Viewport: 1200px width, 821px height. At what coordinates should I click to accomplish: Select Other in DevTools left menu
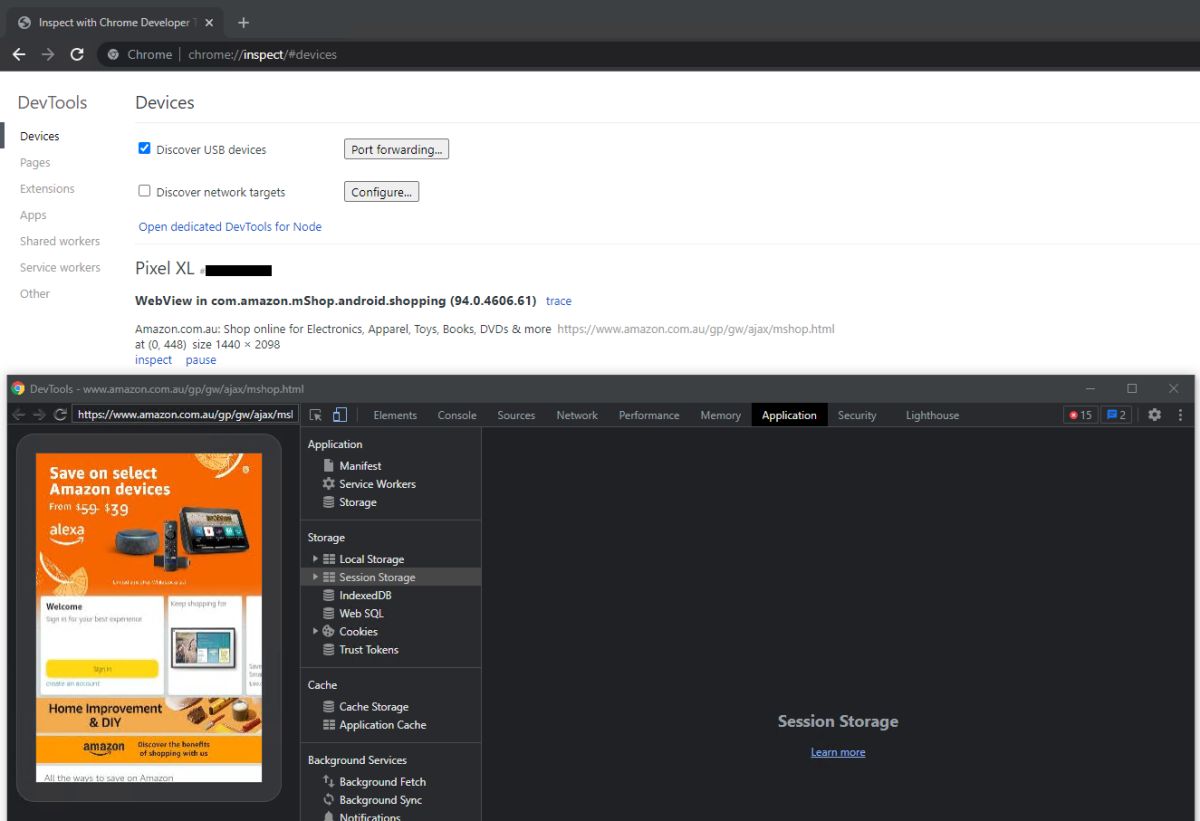pyautogui.click(x=35, y=293)
